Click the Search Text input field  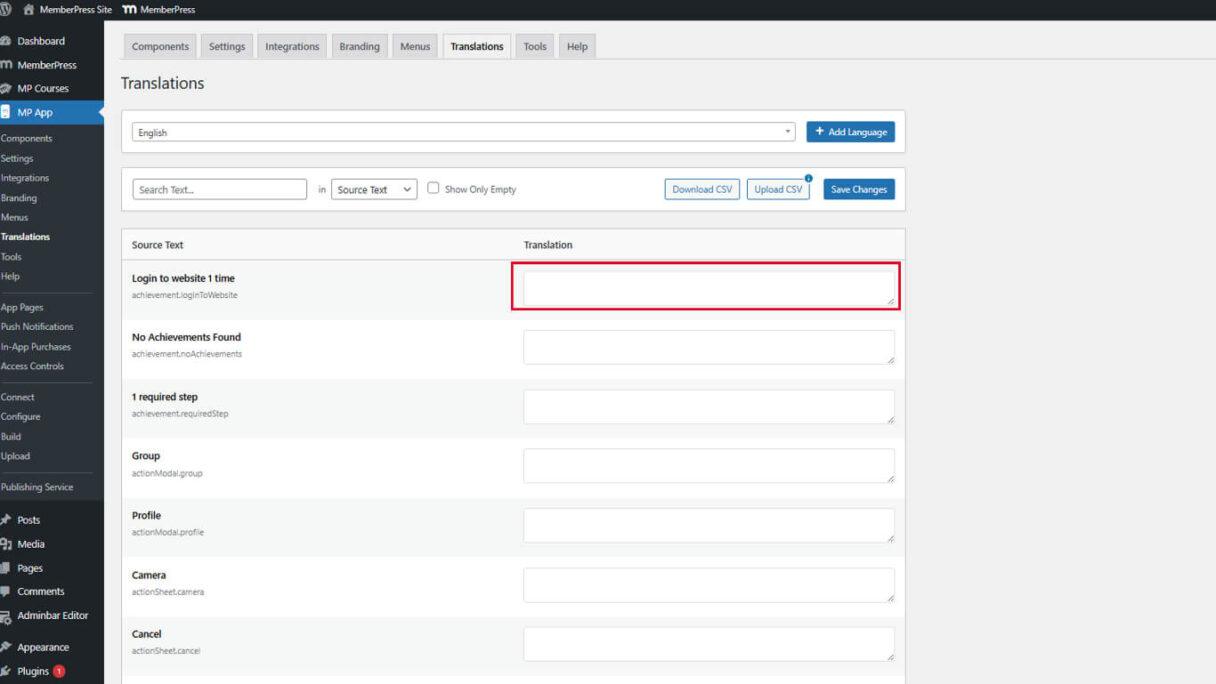[219, 189]
